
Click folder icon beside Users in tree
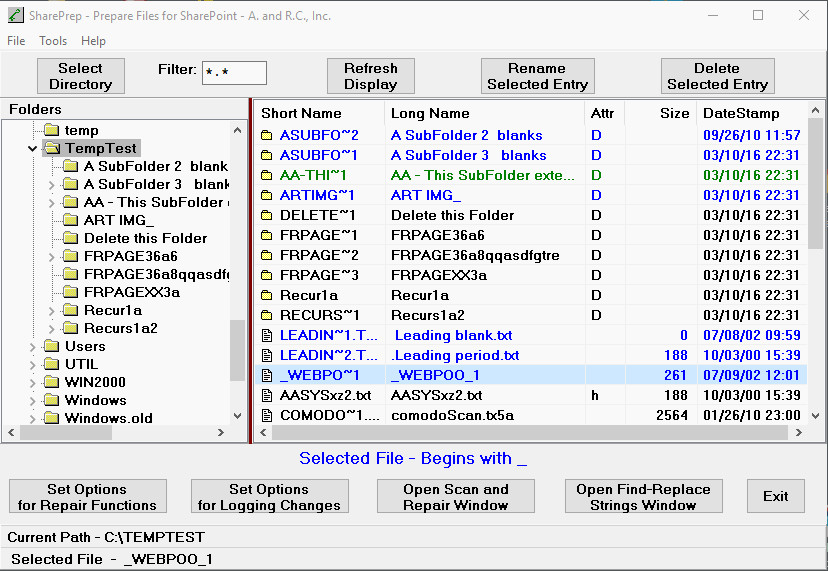(52, 347)
